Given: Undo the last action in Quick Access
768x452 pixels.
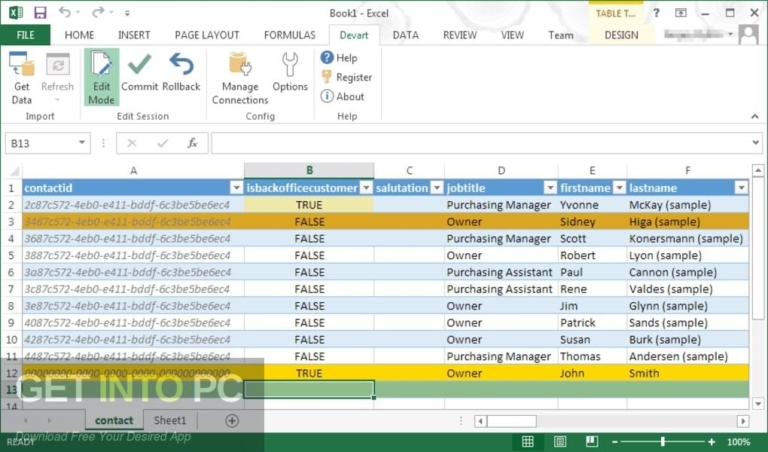Looking at the screenshot, I should (x=64, y=13).
